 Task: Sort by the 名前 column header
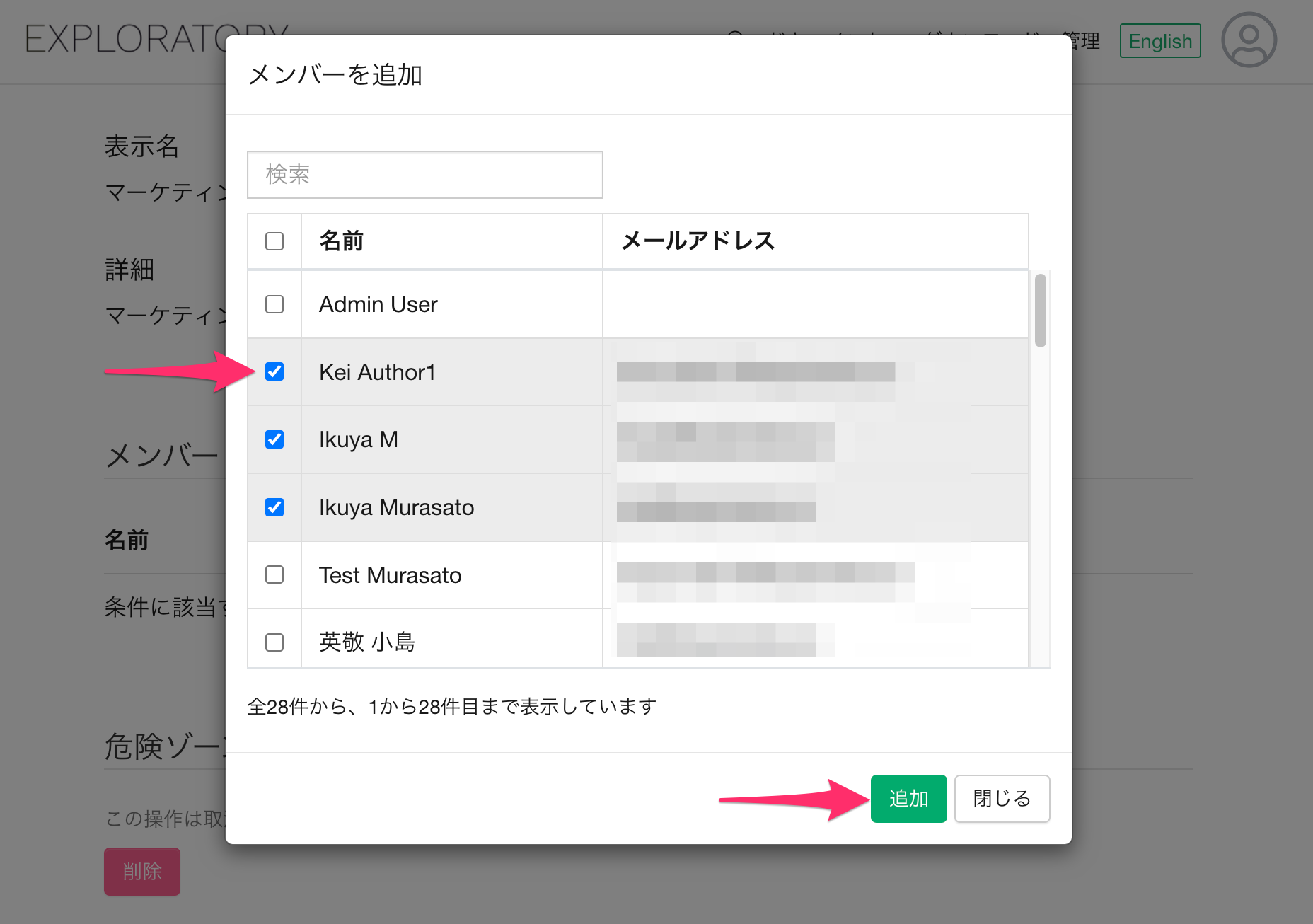[x=342, y=241]
